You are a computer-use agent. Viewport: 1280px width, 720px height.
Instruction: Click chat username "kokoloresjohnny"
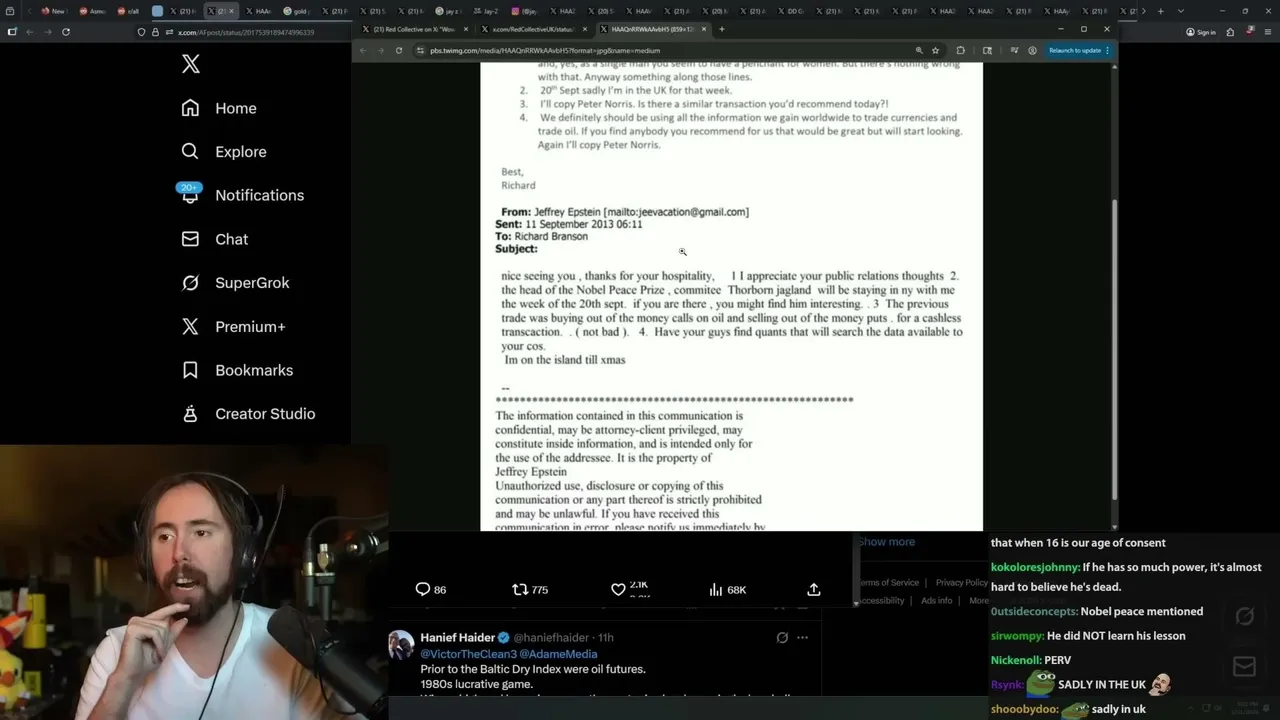coord(1035,567)
